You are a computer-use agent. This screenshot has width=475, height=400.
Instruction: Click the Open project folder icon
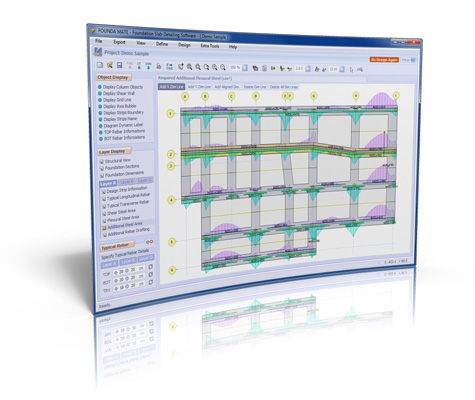110,65
